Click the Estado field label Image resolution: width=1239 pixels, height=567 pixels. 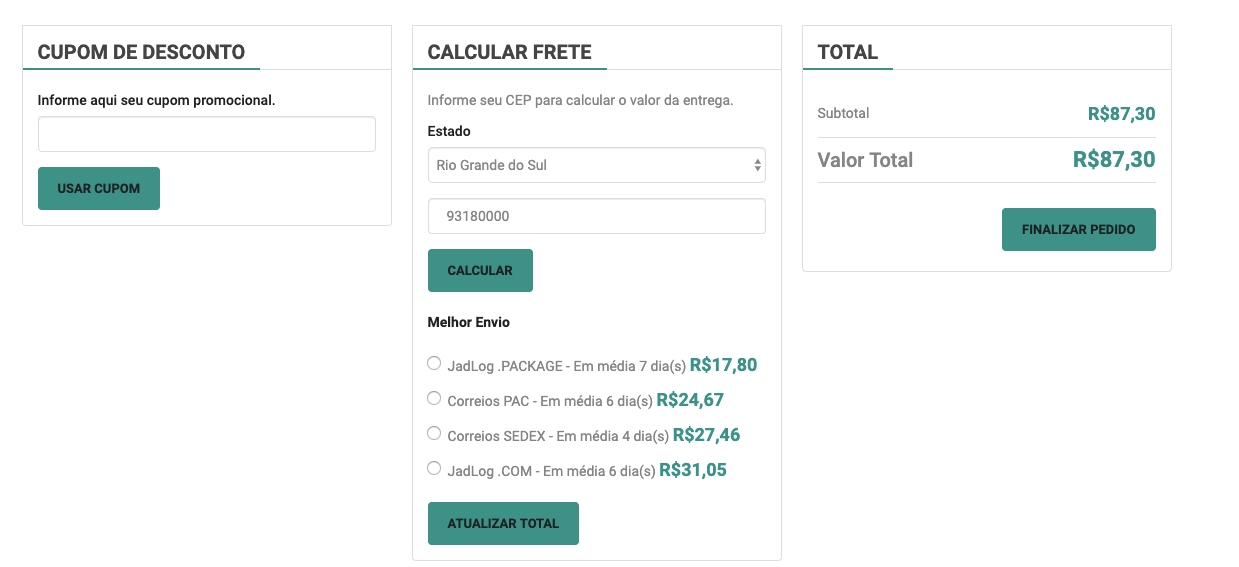coord(449,131)
